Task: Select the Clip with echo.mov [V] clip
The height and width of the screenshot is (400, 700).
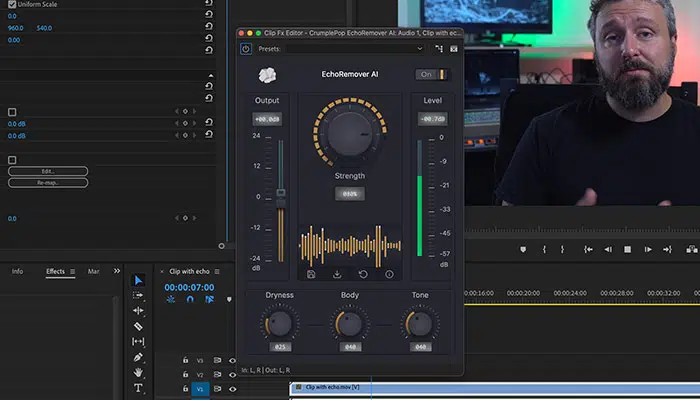Action: click(x=495, y=388)
